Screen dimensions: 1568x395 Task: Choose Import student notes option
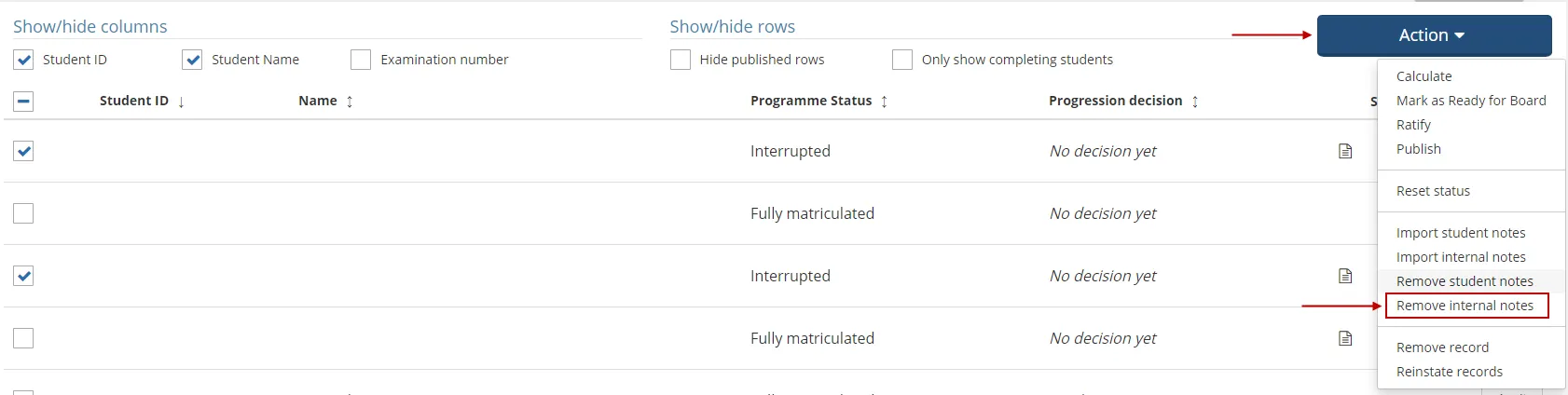click(1461, 233)
